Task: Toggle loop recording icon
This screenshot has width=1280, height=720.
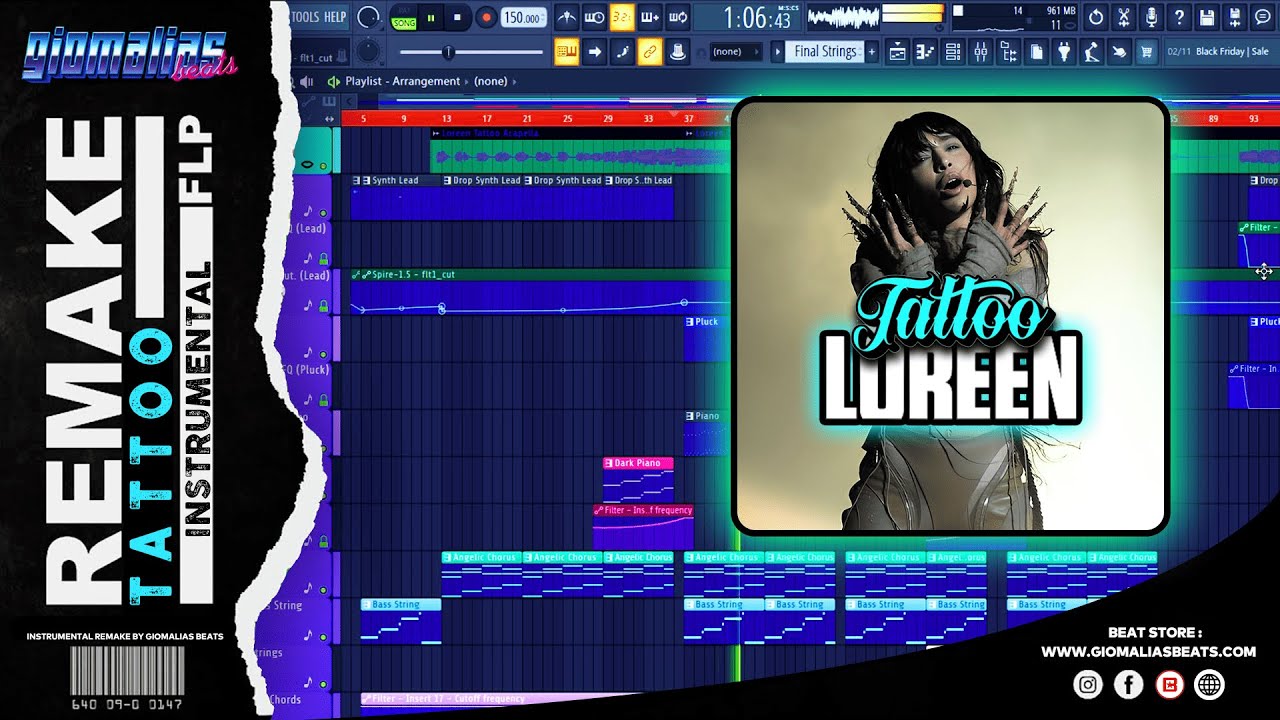Action: (x=678, y=17)
